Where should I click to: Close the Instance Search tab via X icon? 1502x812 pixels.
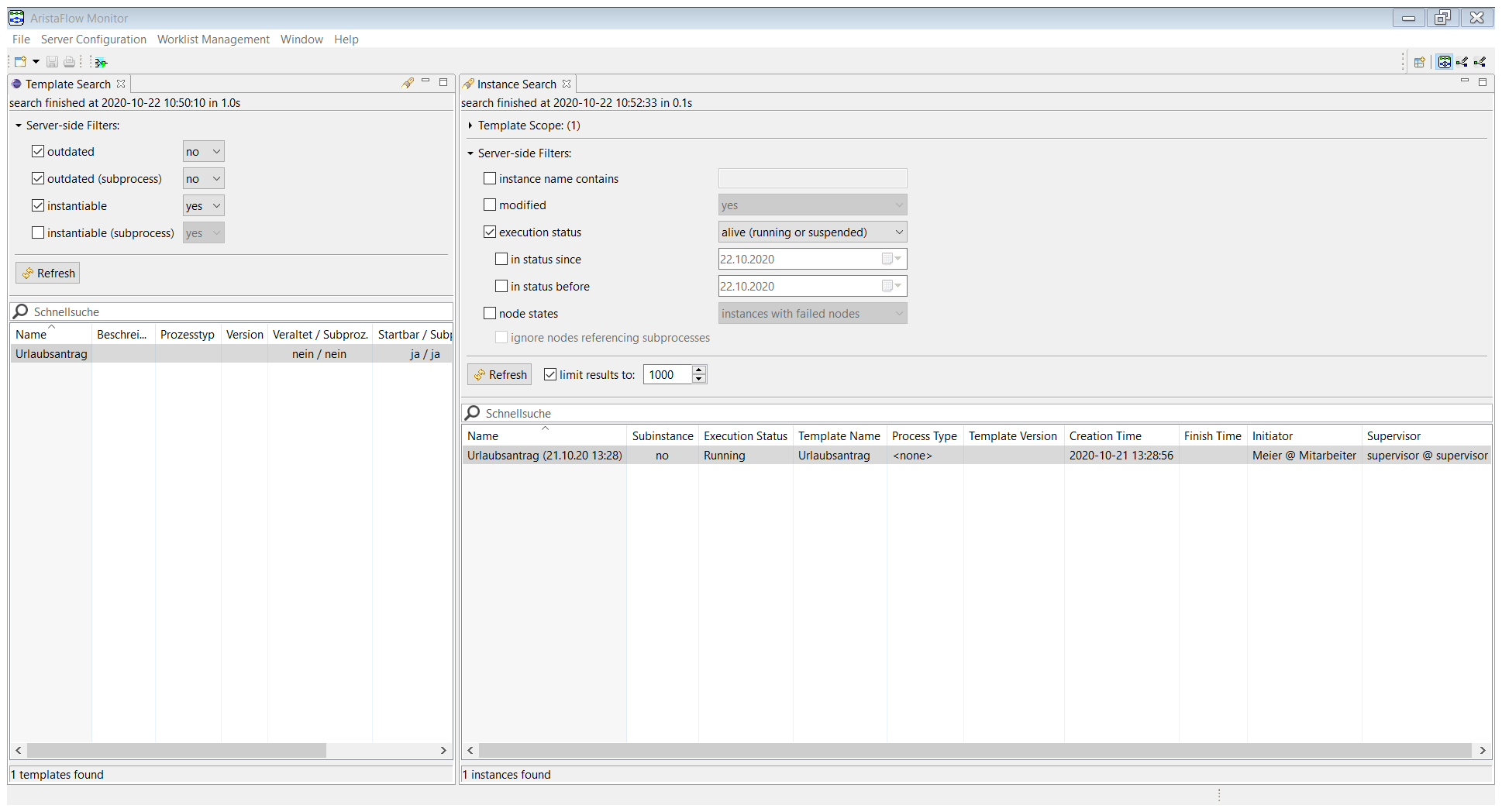567,84
